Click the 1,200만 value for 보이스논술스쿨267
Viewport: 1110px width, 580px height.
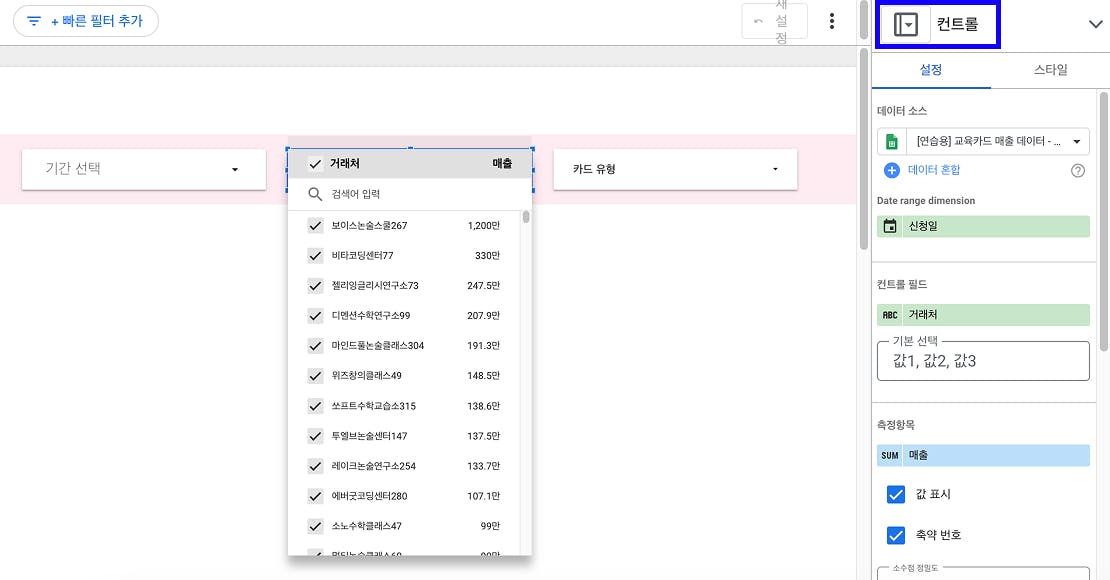(x=484, y=226)
